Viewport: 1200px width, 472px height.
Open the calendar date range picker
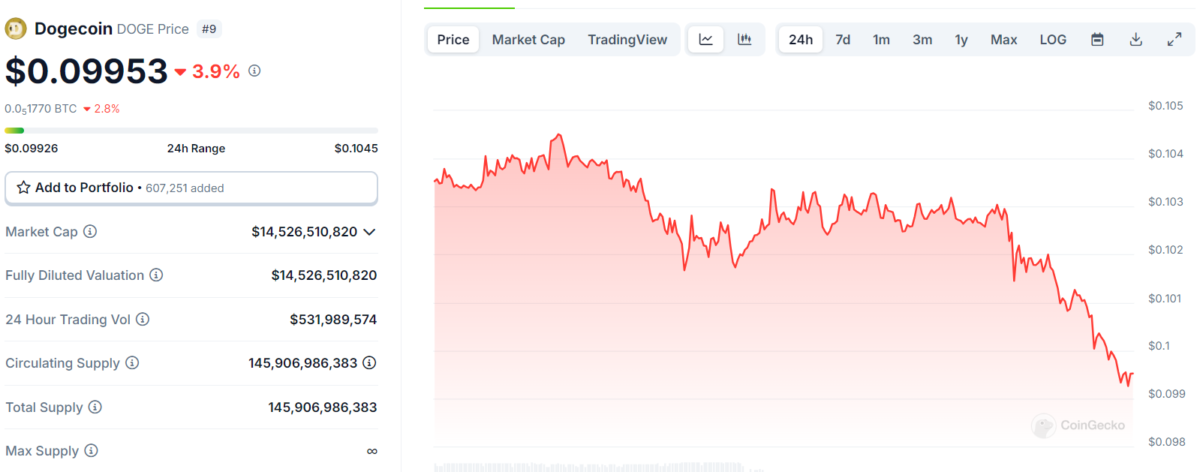[1097, 40]
